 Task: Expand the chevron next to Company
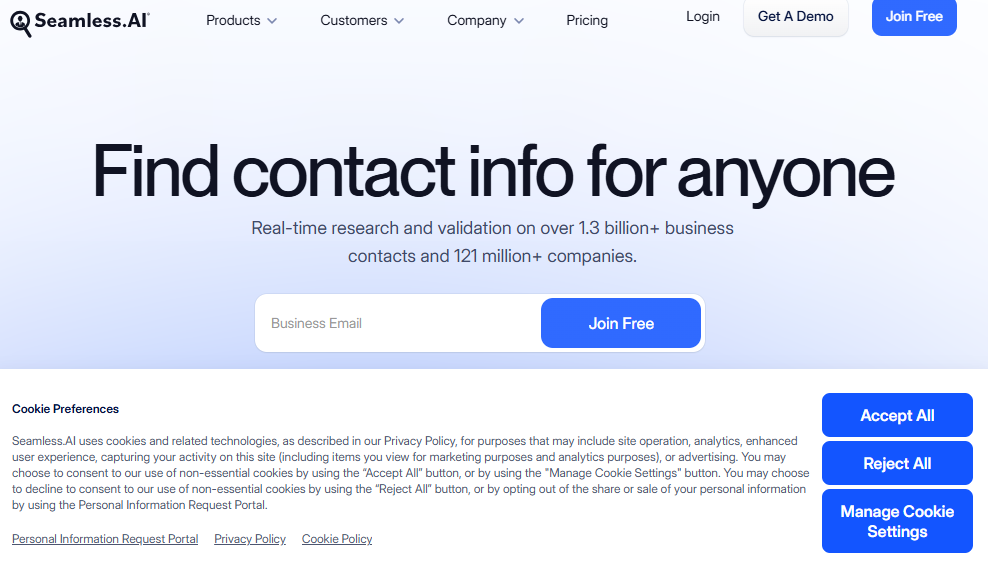518,21
